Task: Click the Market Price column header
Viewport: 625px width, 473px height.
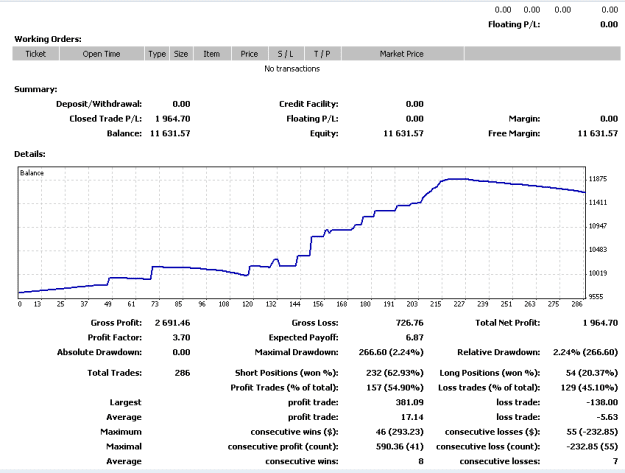Action: pyautogui.click(x=402, y=54)
